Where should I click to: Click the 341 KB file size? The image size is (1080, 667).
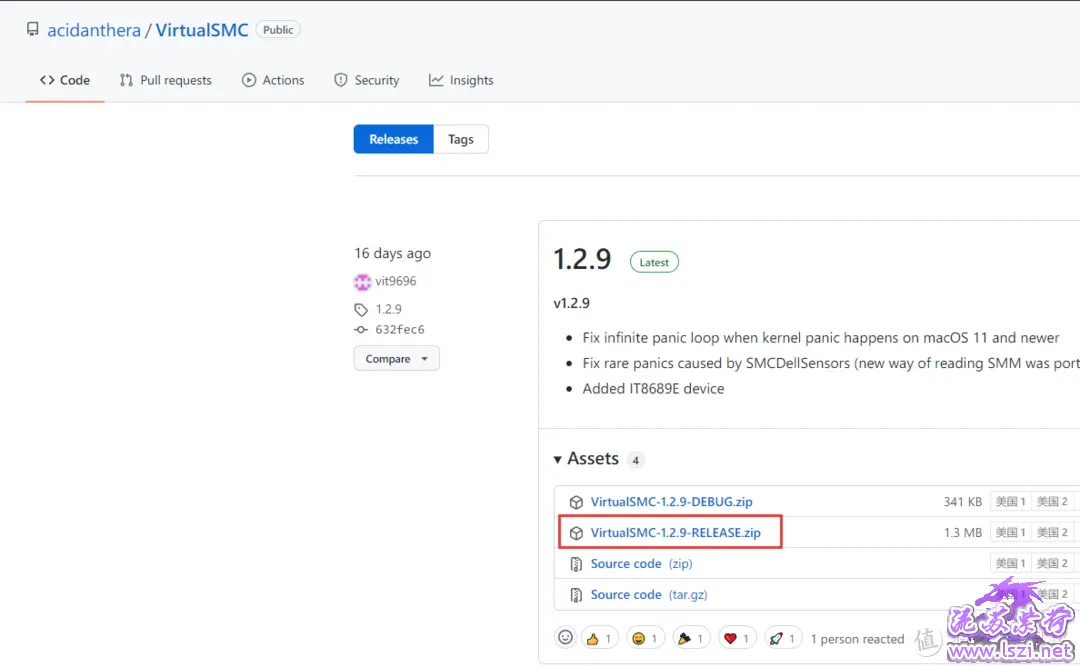[963, 502]
